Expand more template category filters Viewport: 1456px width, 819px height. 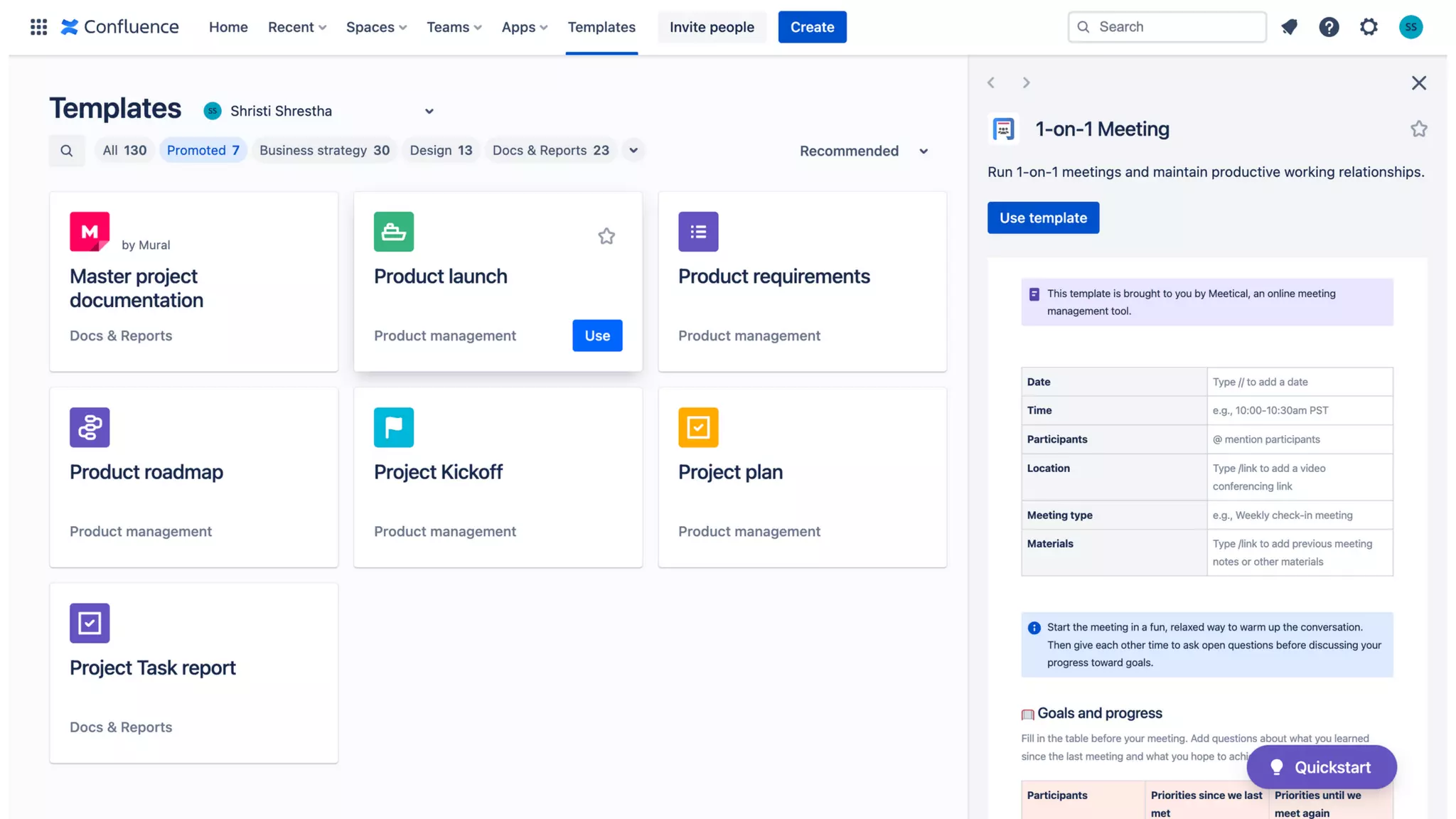point(633,150)
